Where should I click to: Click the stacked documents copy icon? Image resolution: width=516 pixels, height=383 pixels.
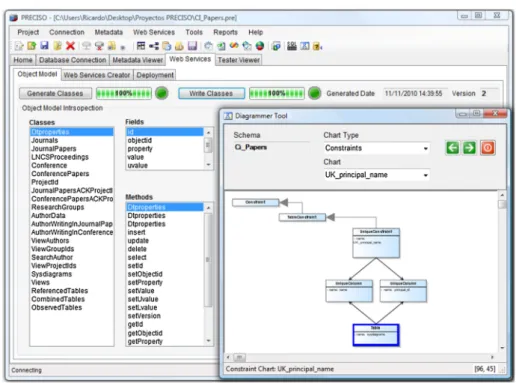coord(166,46)
